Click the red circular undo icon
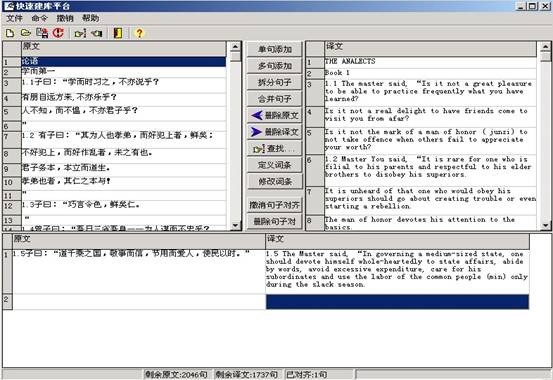 pyautogui.click(x=58, y=33)
